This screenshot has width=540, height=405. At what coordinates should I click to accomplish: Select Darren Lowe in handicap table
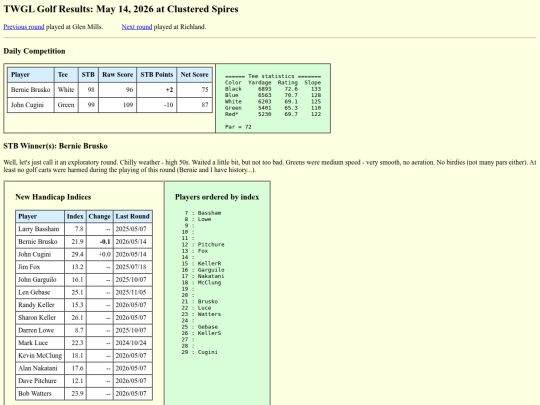(40, 330)
